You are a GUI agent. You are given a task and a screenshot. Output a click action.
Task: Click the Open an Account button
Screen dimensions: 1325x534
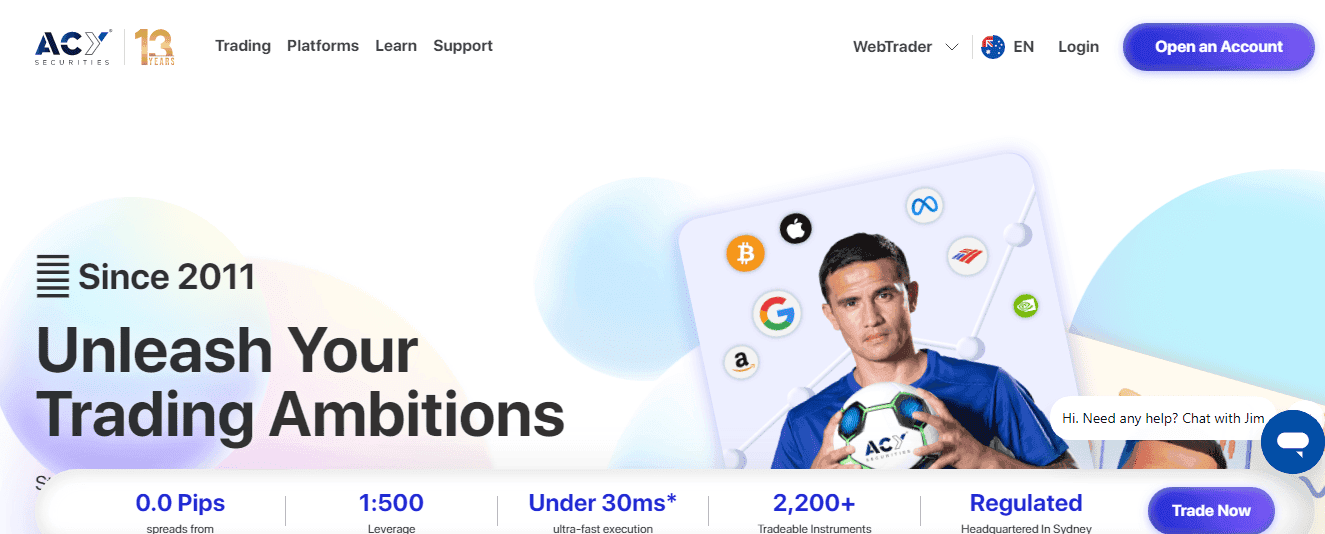pyautogui.click(x=1219, y=47)
